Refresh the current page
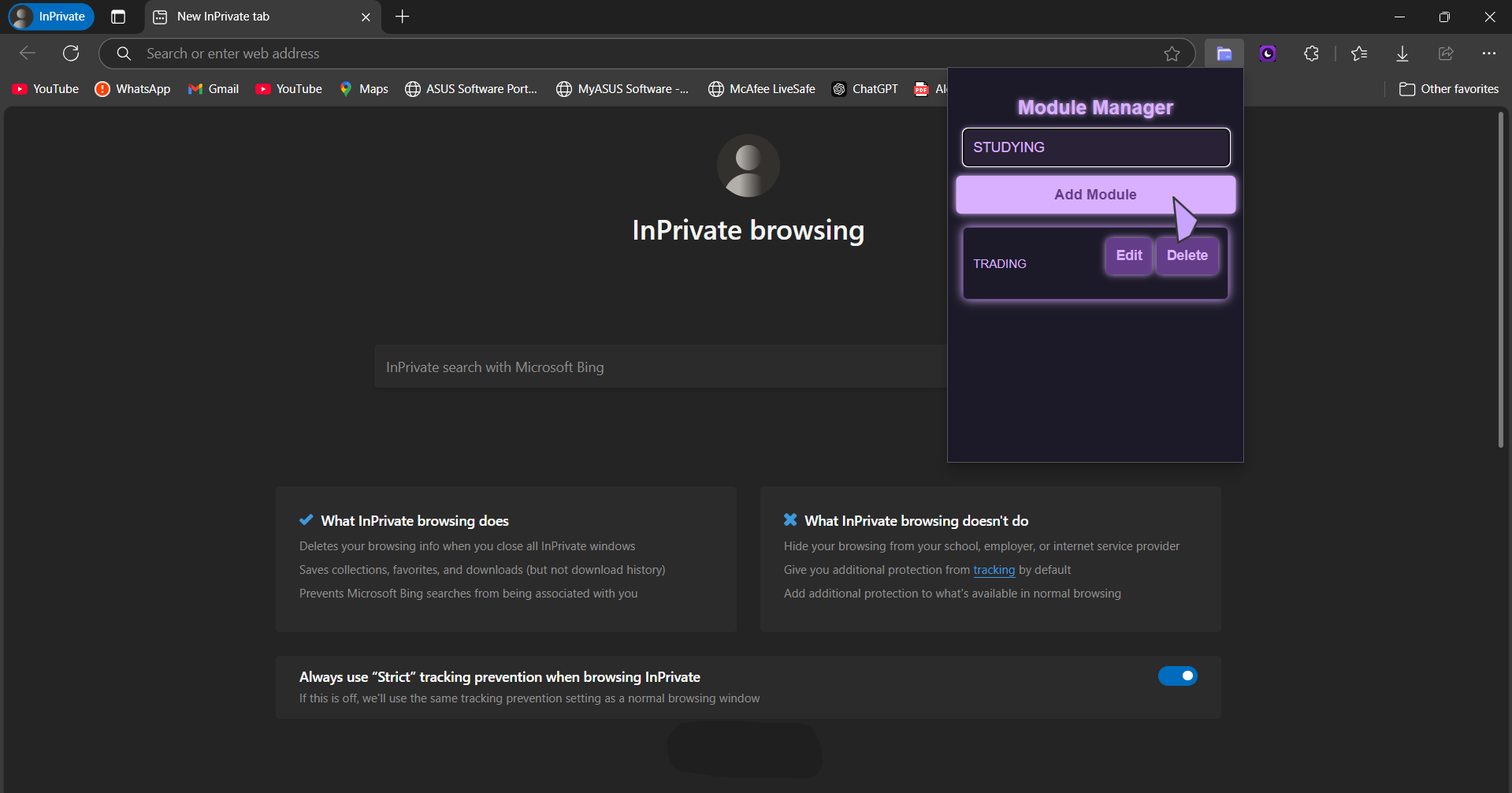1512x793 pixels. [71, 53]
